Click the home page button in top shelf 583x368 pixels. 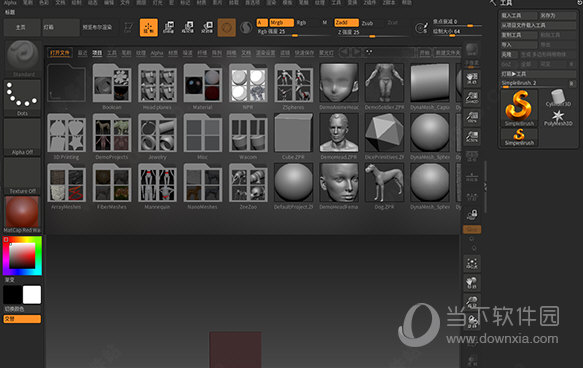tap(22, 28)
